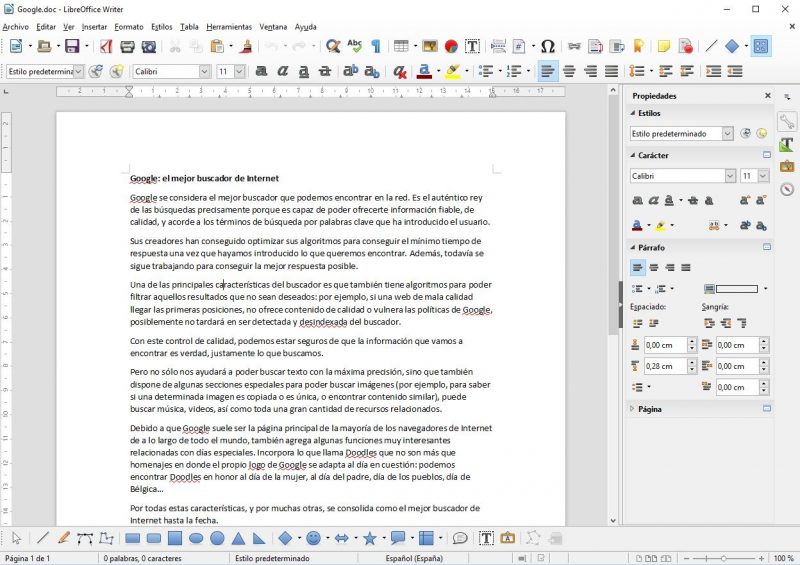Click word count in status bar
Viewport: 800px width, 565px height.
(x=142, y=558)
